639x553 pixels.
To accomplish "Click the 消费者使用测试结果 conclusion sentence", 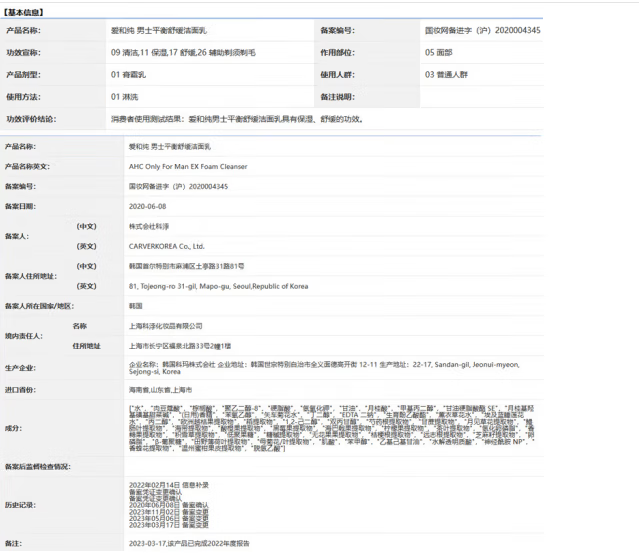I will point(237,119).
